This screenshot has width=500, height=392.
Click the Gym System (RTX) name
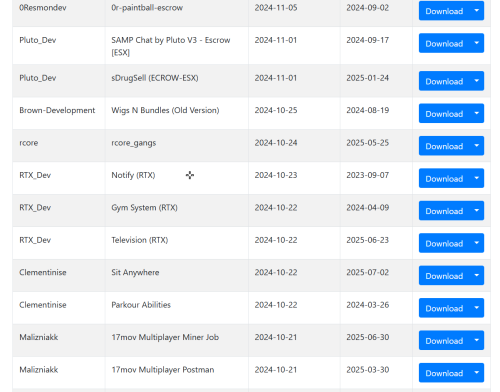pyautogui.click(x=144, y=208)
